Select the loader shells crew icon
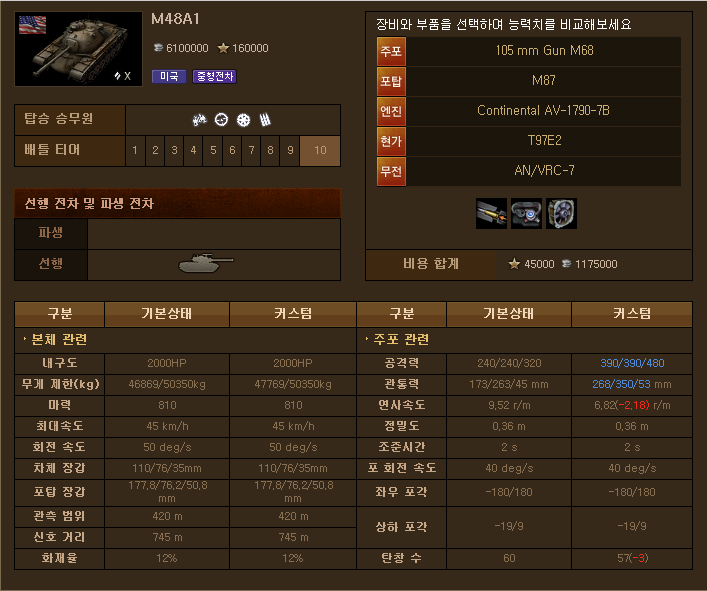Image resolution: width=707 pixels, height=591 pixels. click(x=265, y=120)
